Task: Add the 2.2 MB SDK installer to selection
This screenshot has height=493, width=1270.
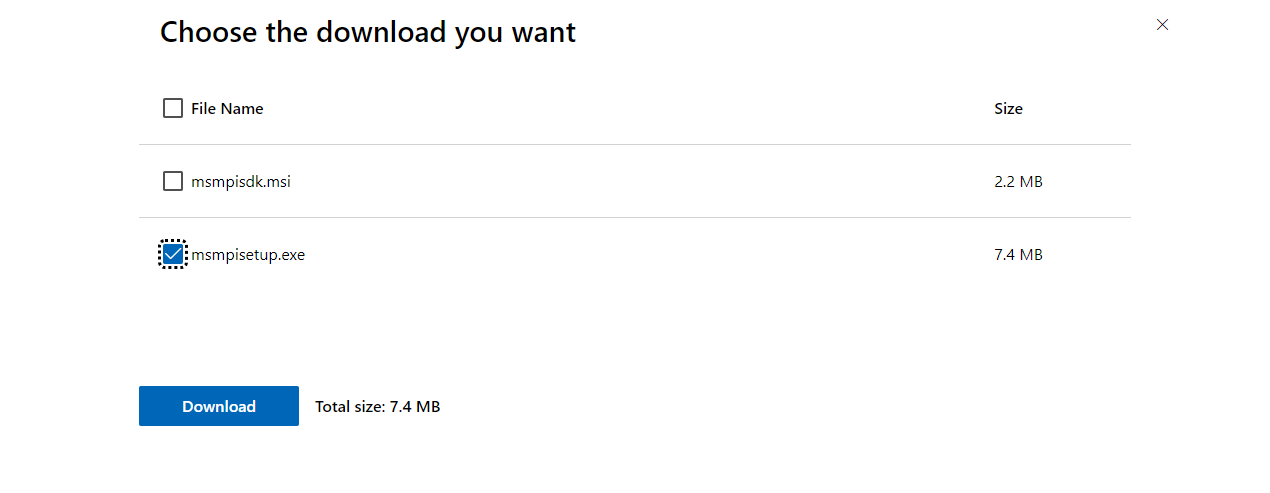Action: tap(173, 181)
